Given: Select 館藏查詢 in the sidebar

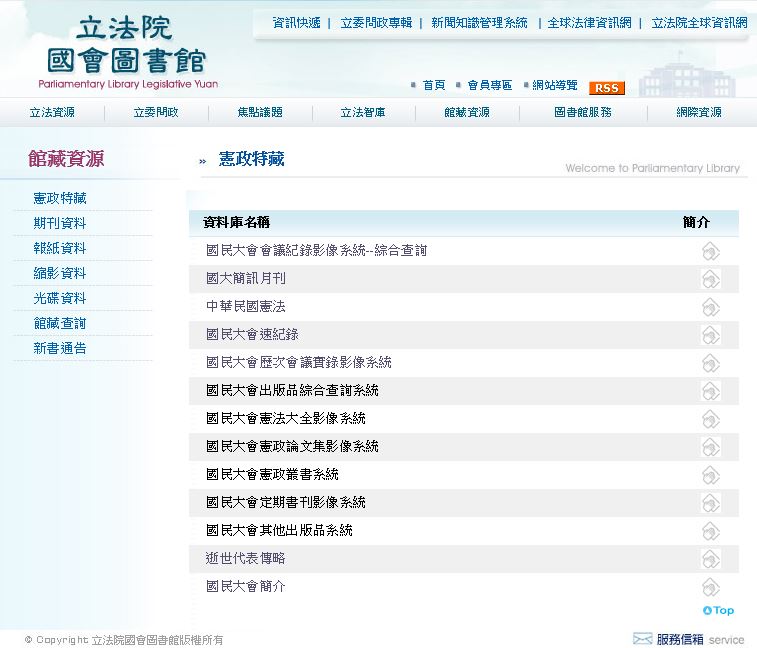Looking at the screenshot, I should click(60, 324).
